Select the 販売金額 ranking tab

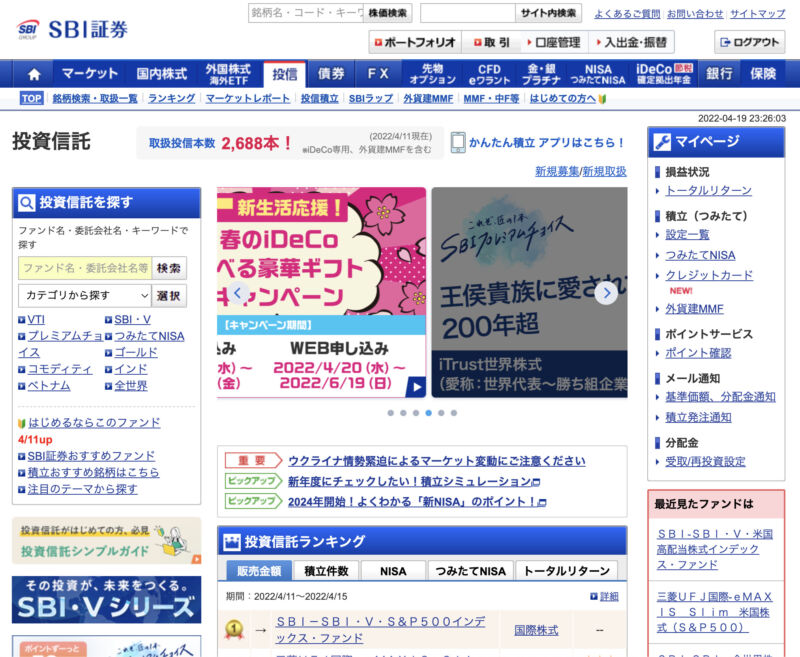point(259,571)
